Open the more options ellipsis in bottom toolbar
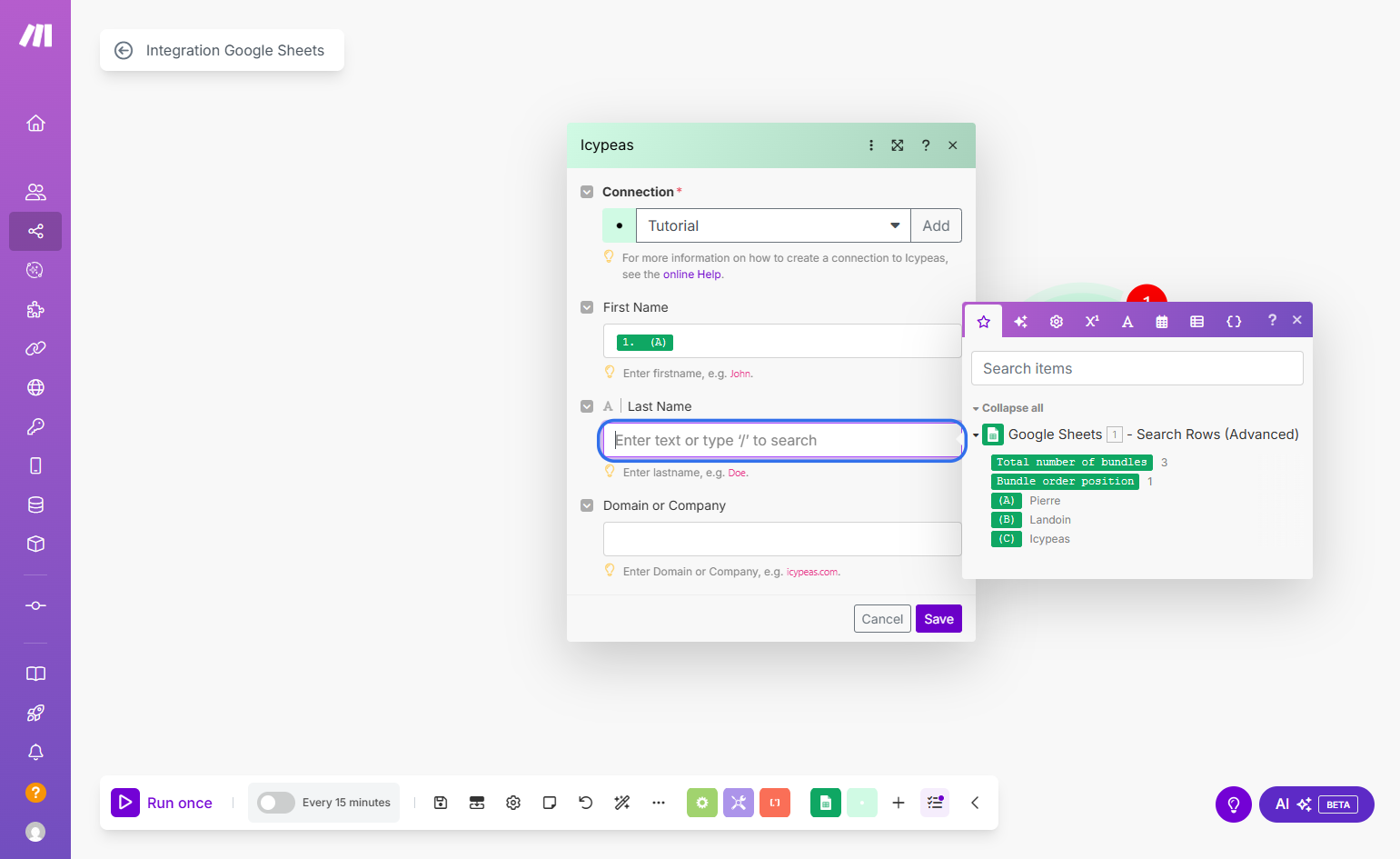The width and height of the screenshot is (1400, 859). pyautogui.click(x=659, y=803)
